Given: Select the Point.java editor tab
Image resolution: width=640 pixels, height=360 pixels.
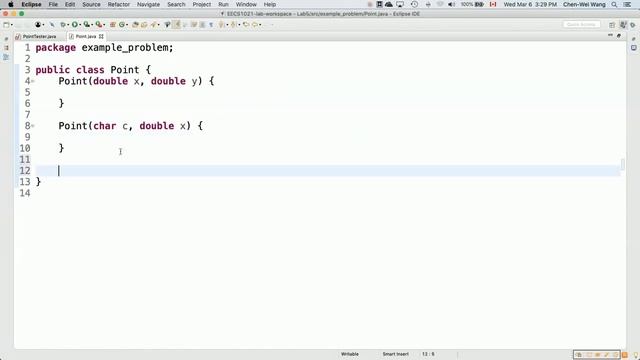Looking at the screenshot, I should coord(86,36).
